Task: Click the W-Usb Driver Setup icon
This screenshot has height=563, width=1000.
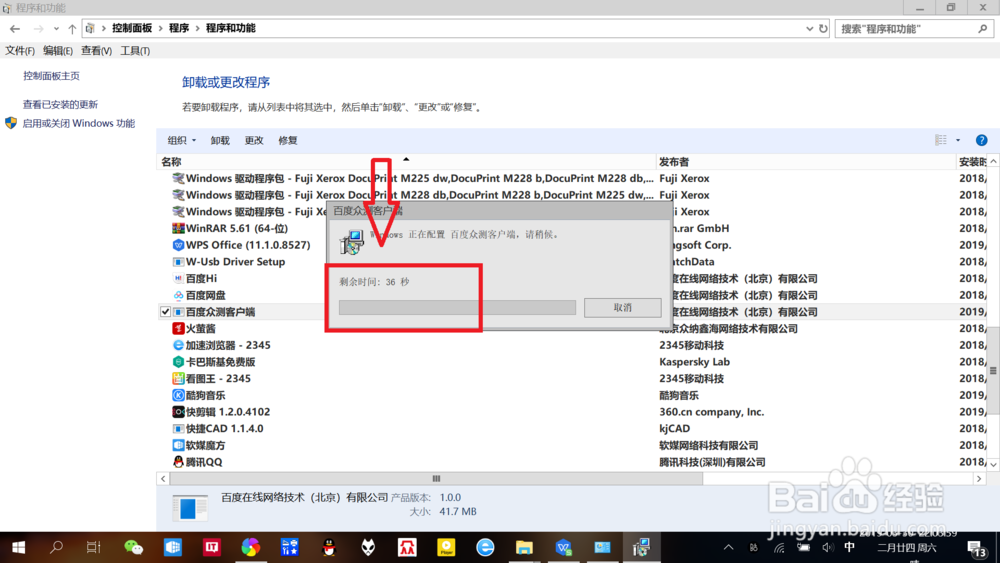Action: 178,261
